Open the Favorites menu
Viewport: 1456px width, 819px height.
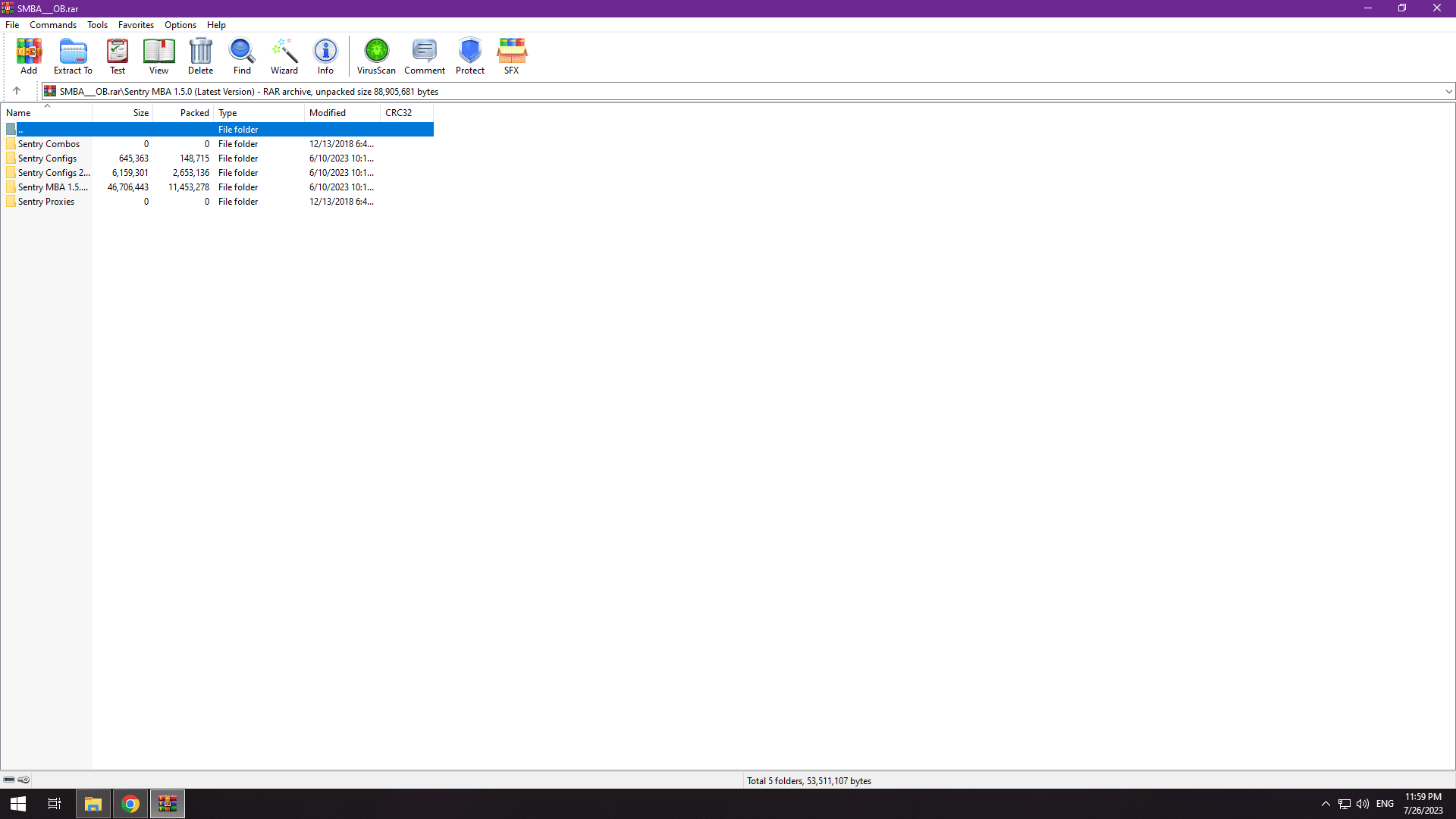136,25
